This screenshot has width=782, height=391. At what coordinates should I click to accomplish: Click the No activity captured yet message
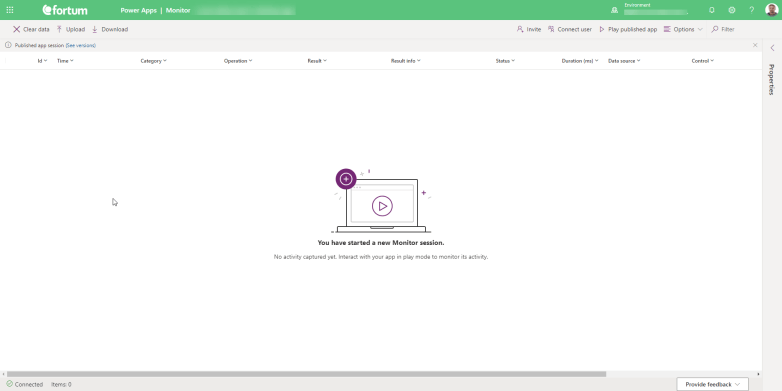tap(381, 257)
